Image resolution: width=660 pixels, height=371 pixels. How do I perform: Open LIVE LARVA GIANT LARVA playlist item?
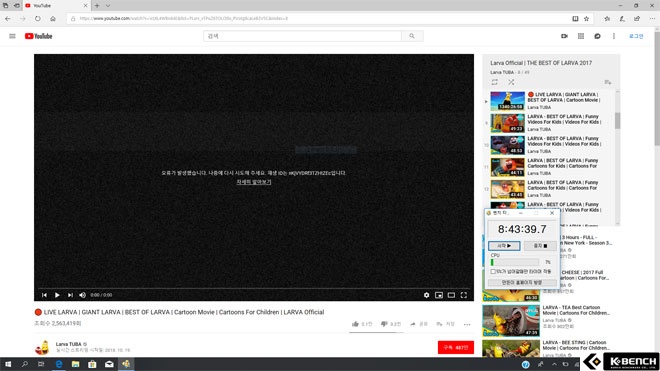[550, 101]
